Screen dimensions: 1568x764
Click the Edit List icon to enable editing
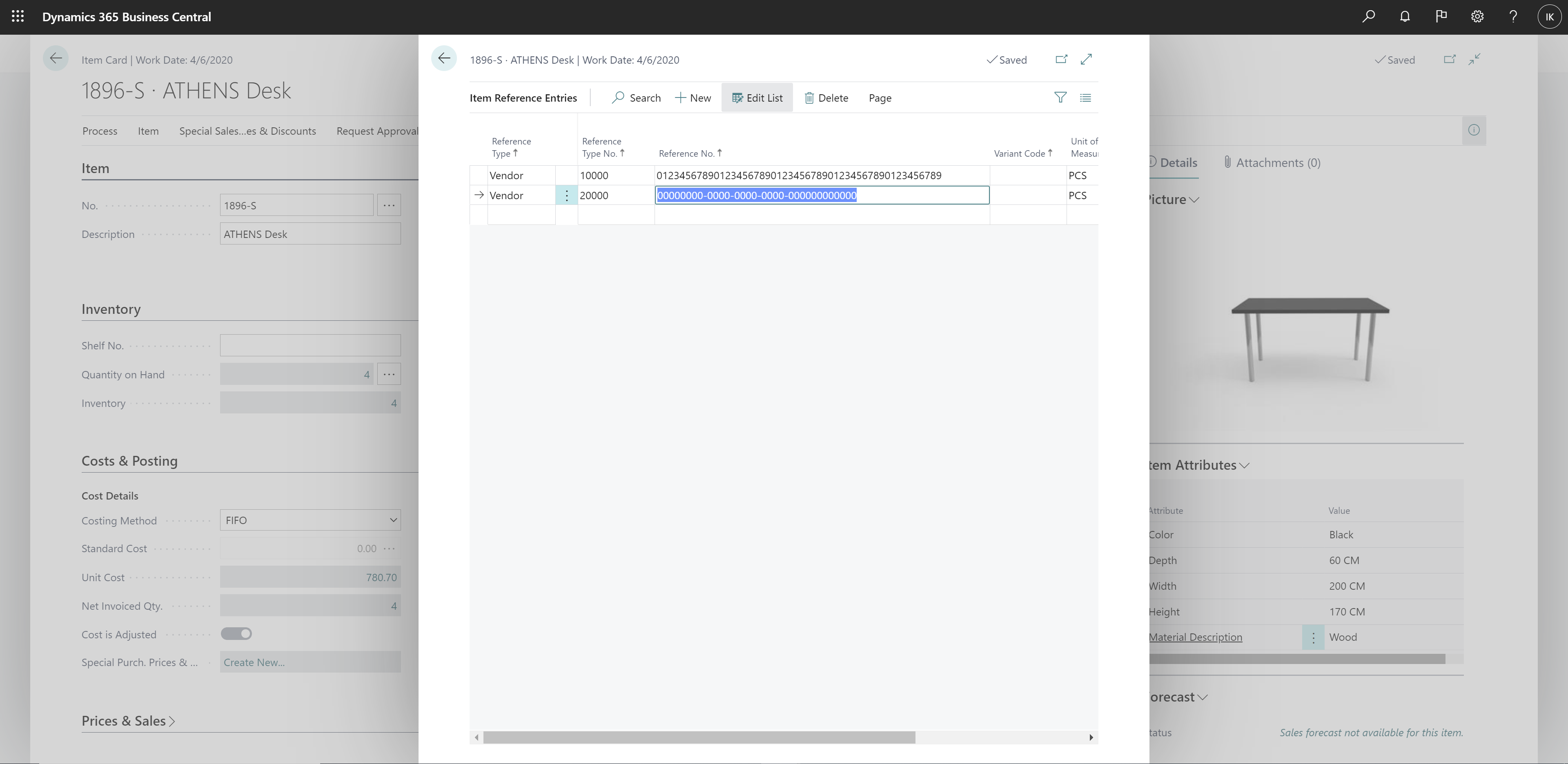pyautogui.click(x=757, y=97)
